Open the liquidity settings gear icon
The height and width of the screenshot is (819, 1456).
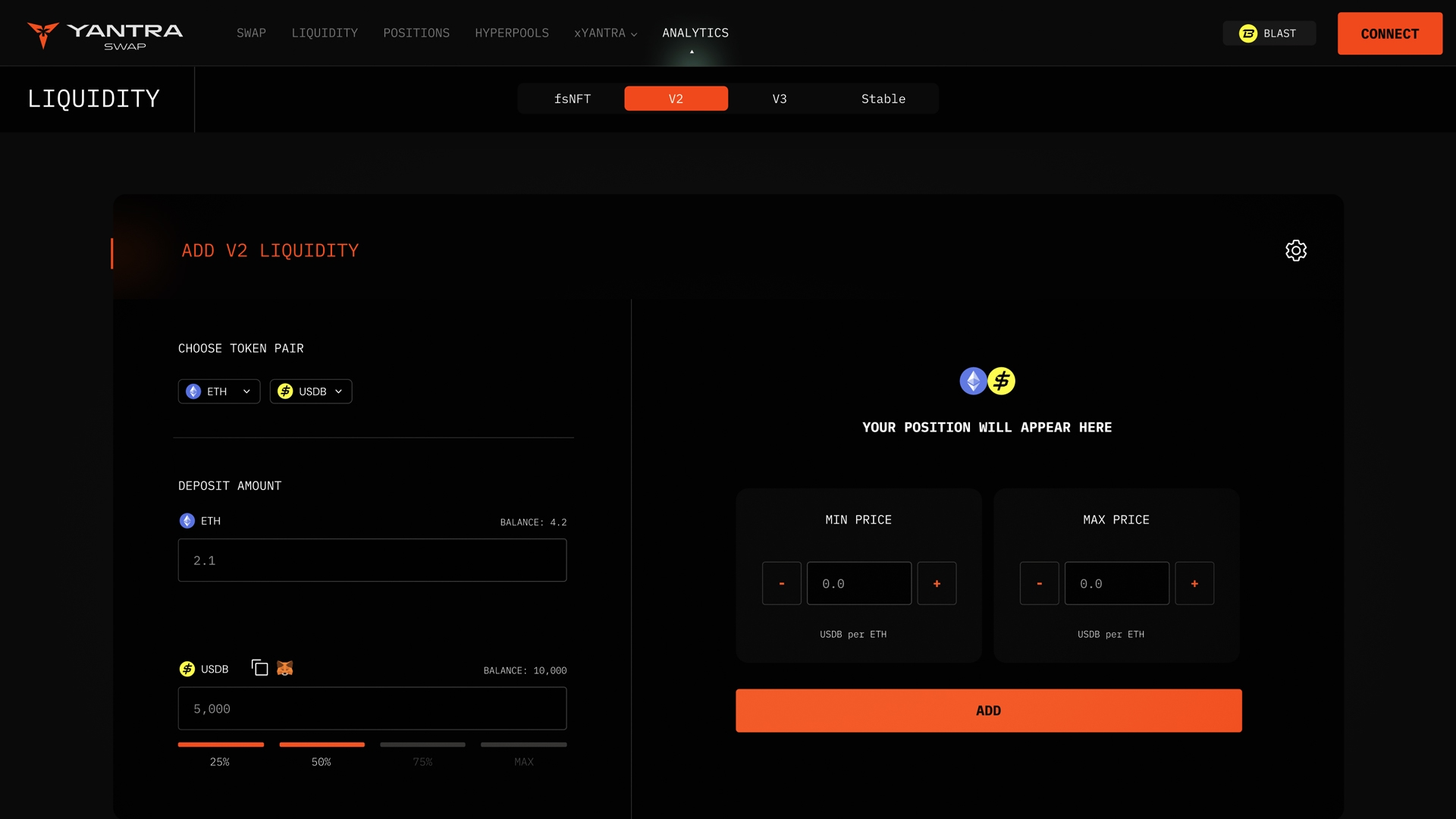click(x=1295, y=250)
